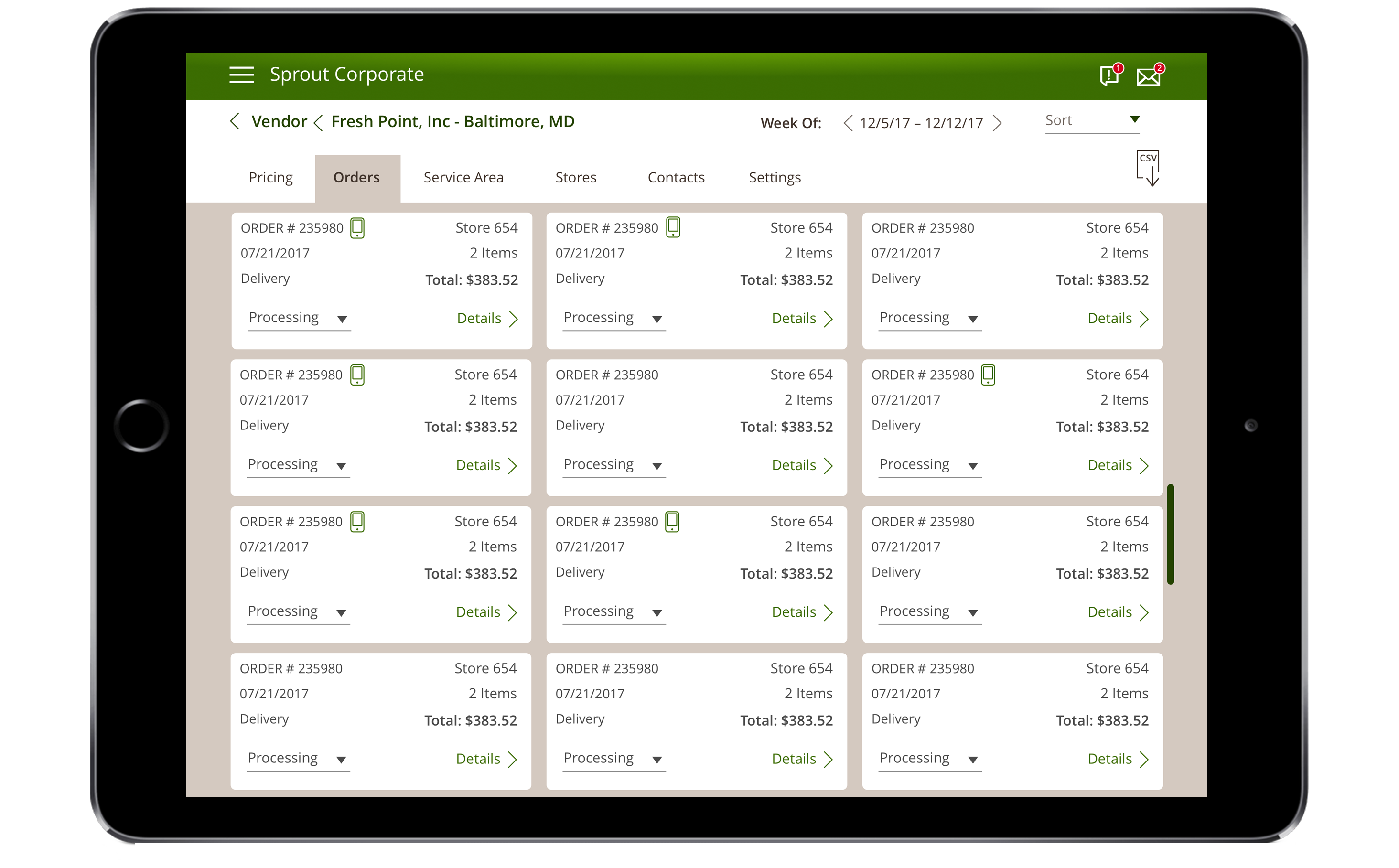This screenshot has height=868, width=1399.
Task: Go to the Settings tab
Action: click(x=775, y=178)
